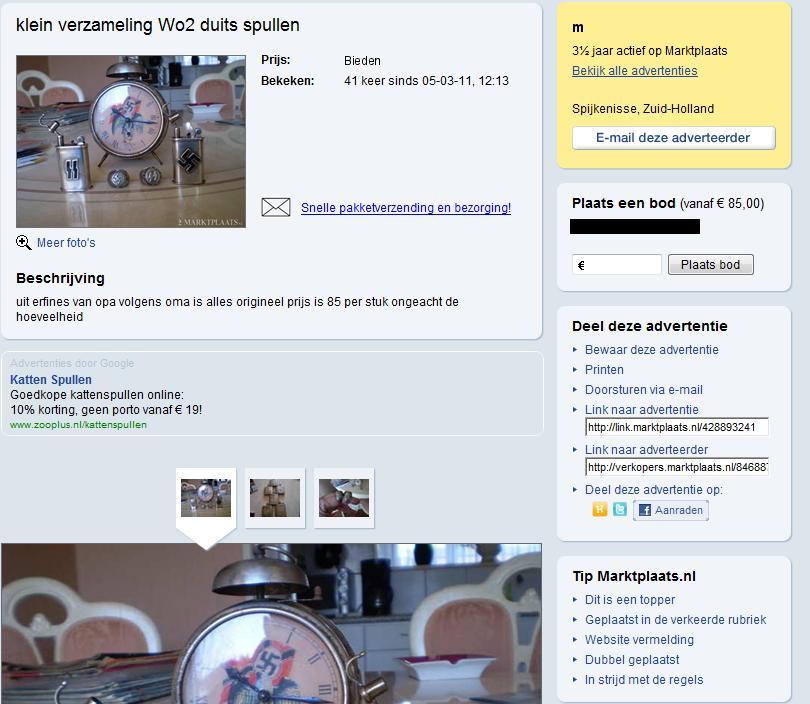Share the ad via the Twitter icon
This screenshot has height=704, width=810.
coord(619,510)
